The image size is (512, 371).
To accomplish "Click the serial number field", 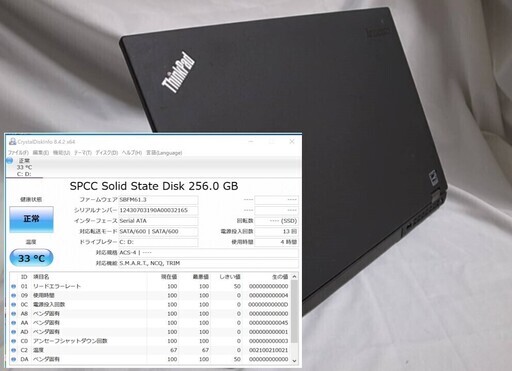I will click(158, 210).
